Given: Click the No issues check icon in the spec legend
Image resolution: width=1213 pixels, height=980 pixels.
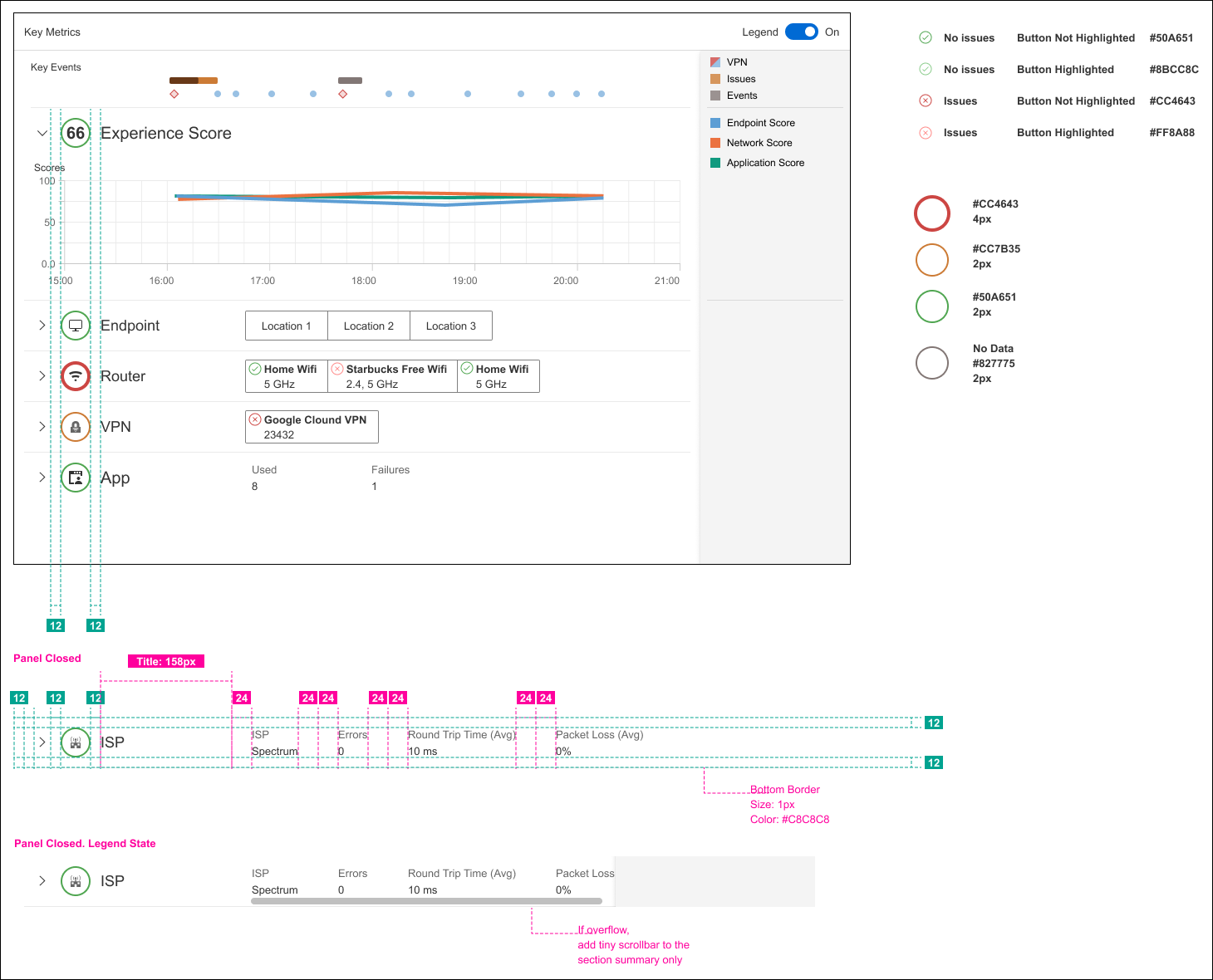Looking at the screenshot, I should (926, 37).
